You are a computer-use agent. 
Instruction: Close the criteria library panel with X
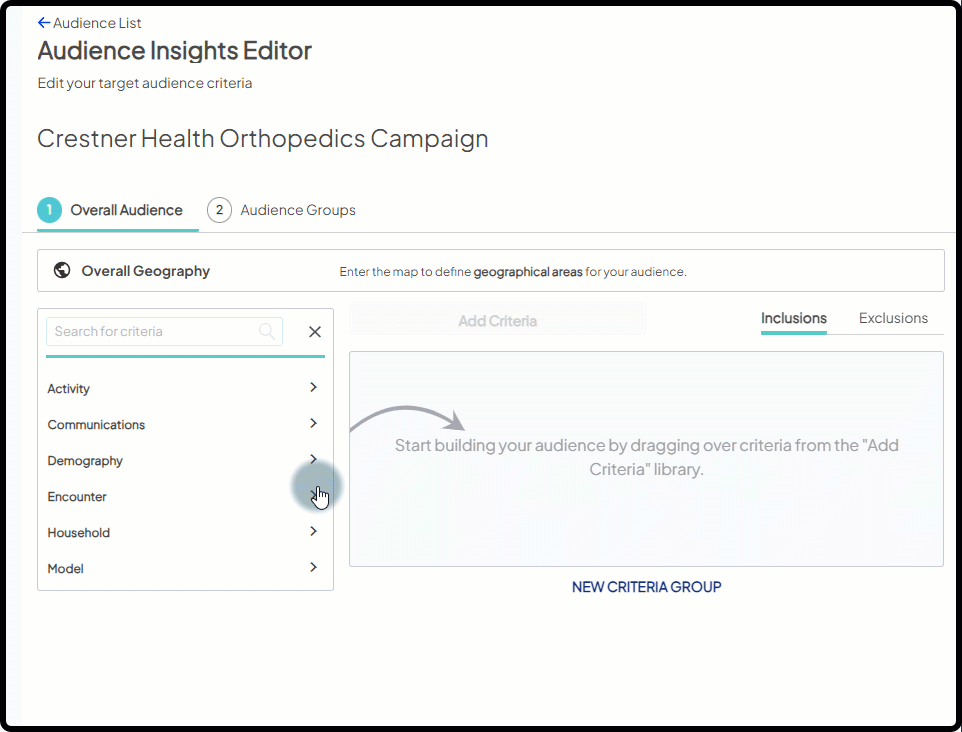pyautogui.click(x=314, y=332)
